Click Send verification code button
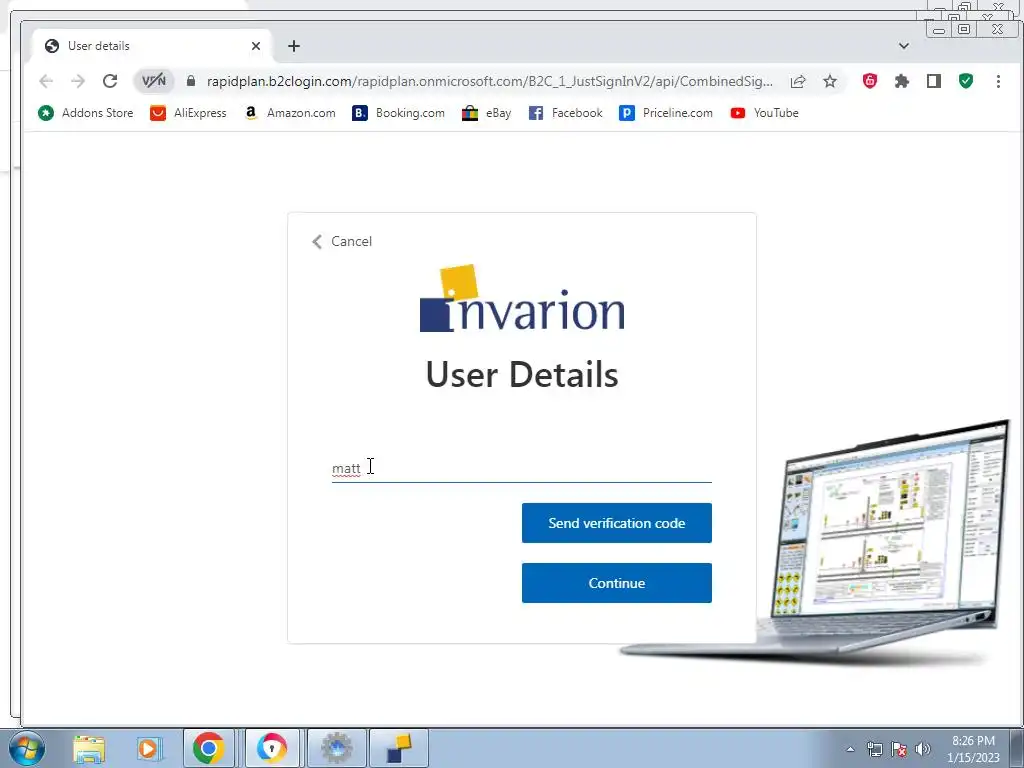 coord(616,523)
